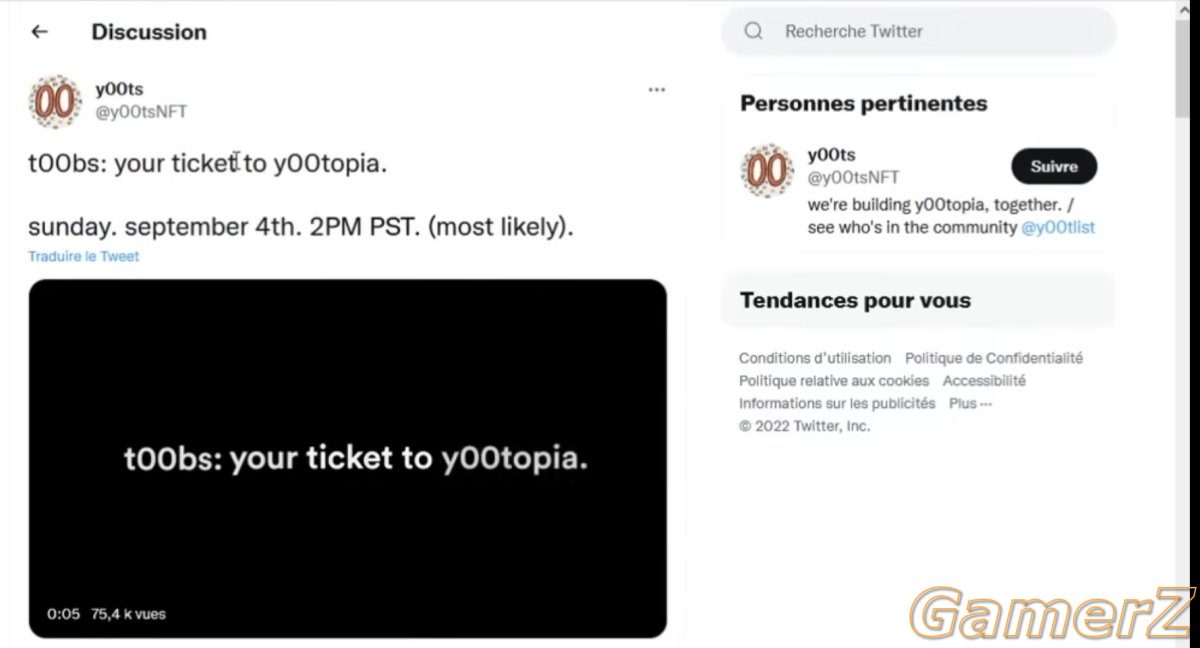Click the Tendances pour vous heading
The image size is (1200, 648).
click(855, 300)
